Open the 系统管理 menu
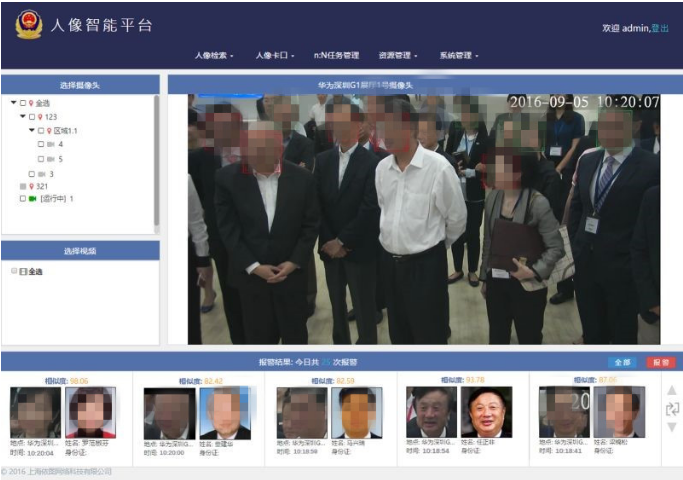This screenshot has width=683, height=480. click(459, 55)
